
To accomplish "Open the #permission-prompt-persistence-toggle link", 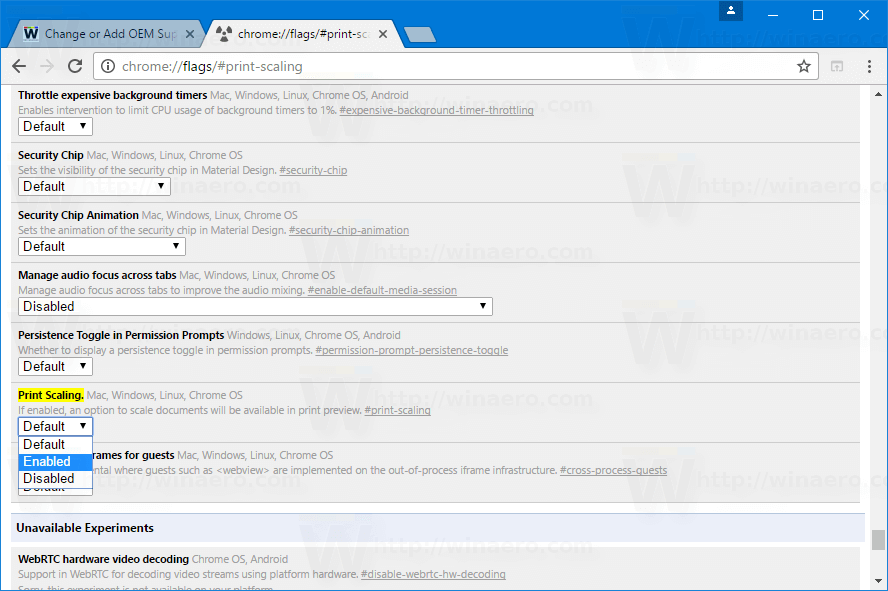I will tap(412, 350).
